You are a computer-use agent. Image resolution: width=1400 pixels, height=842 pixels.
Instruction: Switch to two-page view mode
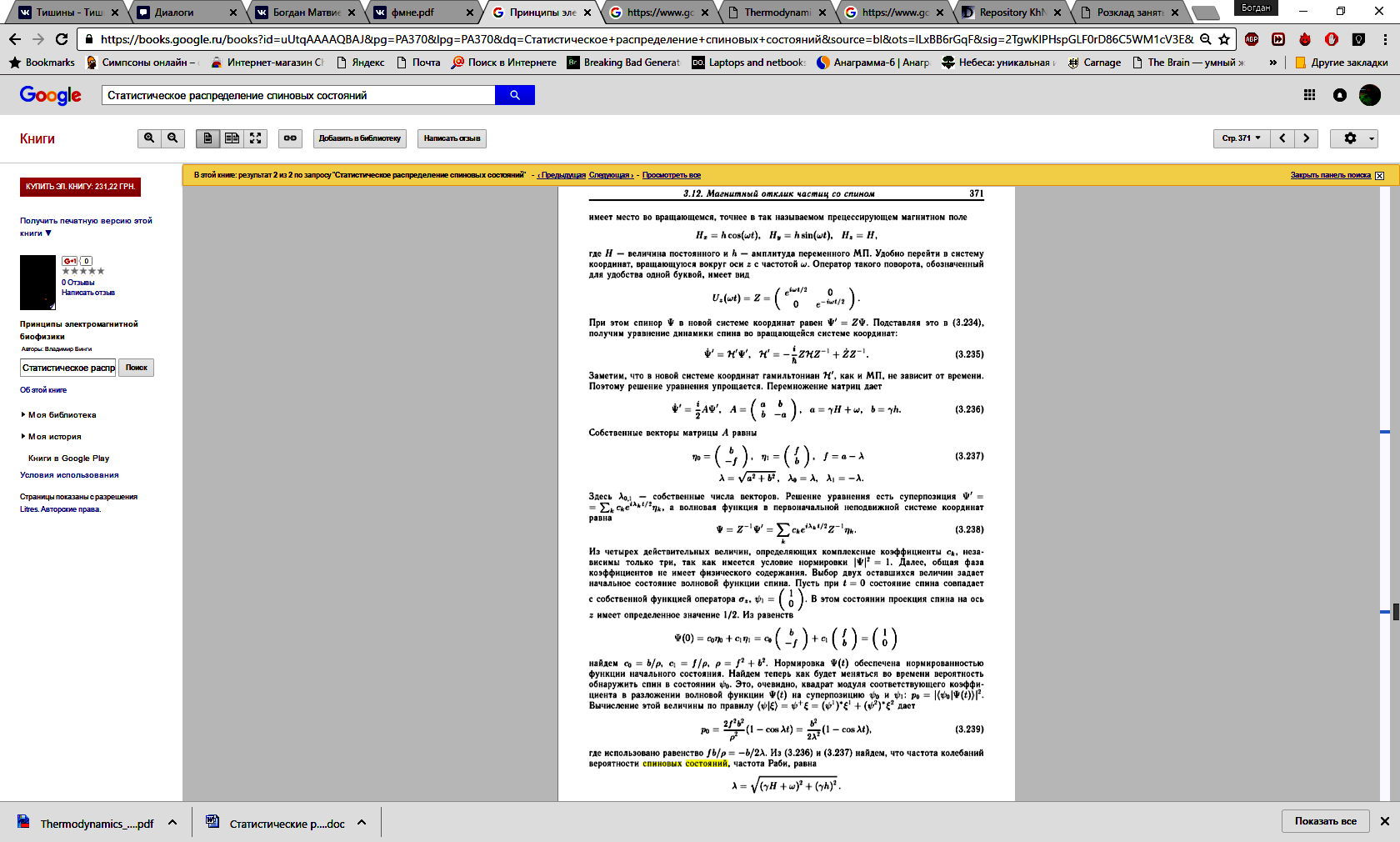click(x=232, y=138)
